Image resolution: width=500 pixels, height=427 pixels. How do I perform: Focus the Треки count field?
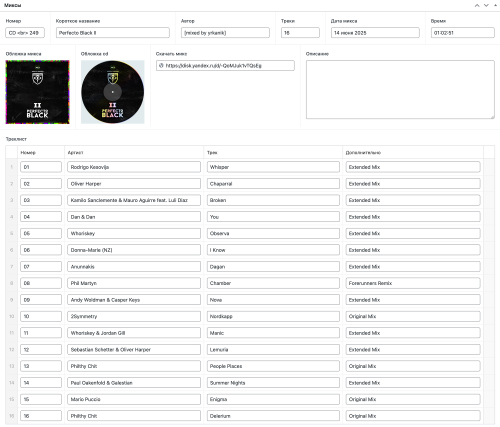[x=300, y=33]
